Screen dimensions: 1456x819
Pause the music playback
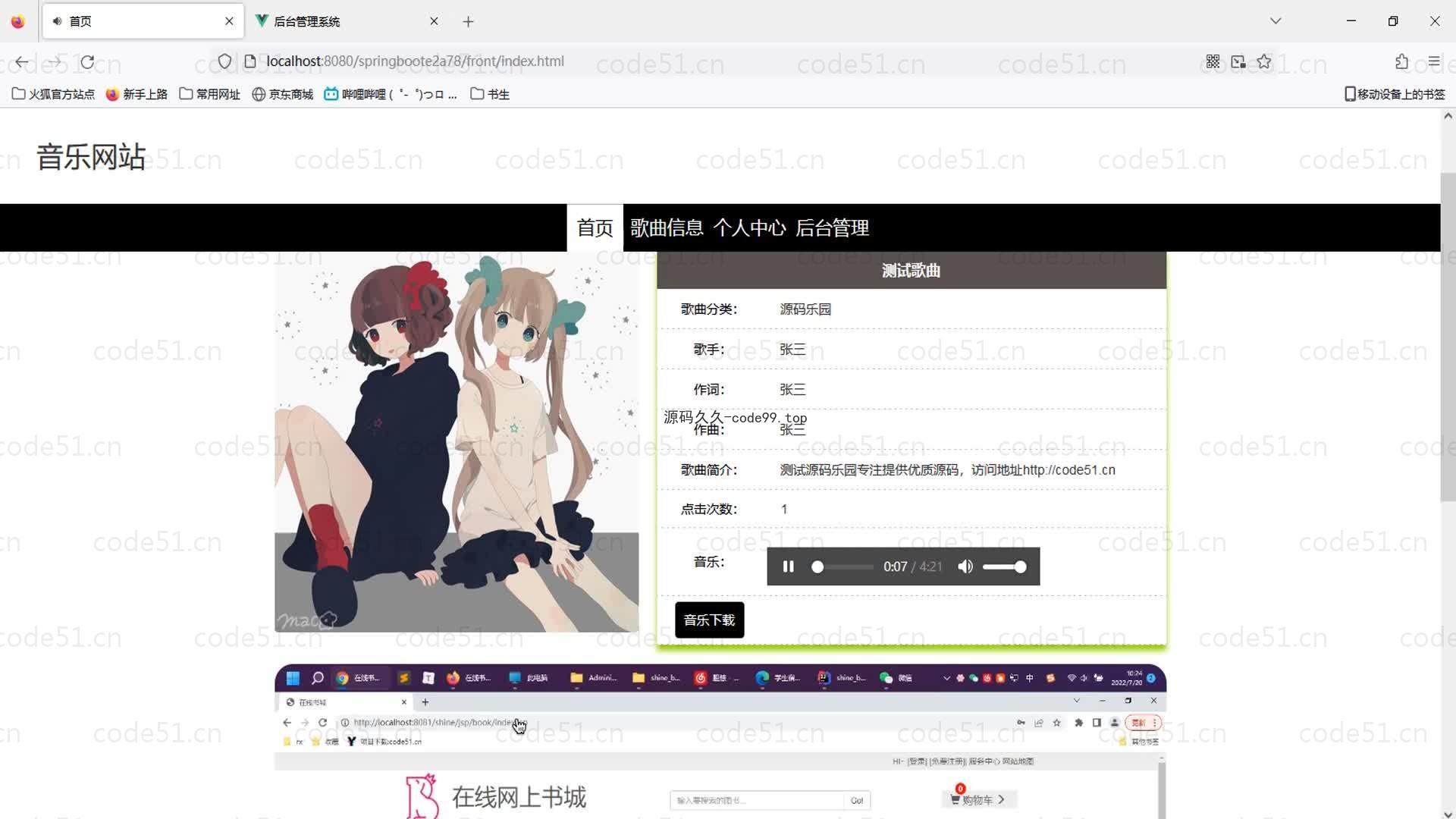788,566
